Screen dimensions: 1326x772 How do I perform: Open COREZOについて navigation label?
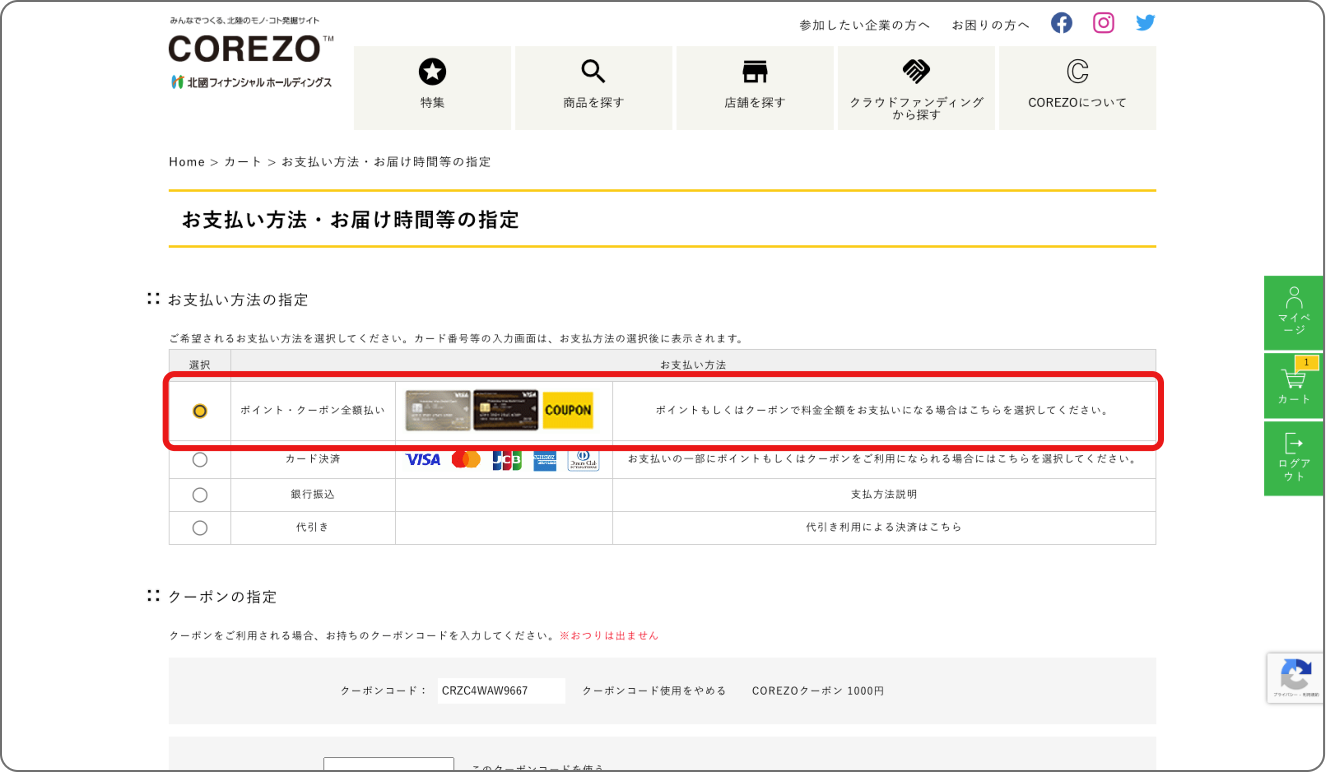pyautogui.click(x=1077, y=102)
